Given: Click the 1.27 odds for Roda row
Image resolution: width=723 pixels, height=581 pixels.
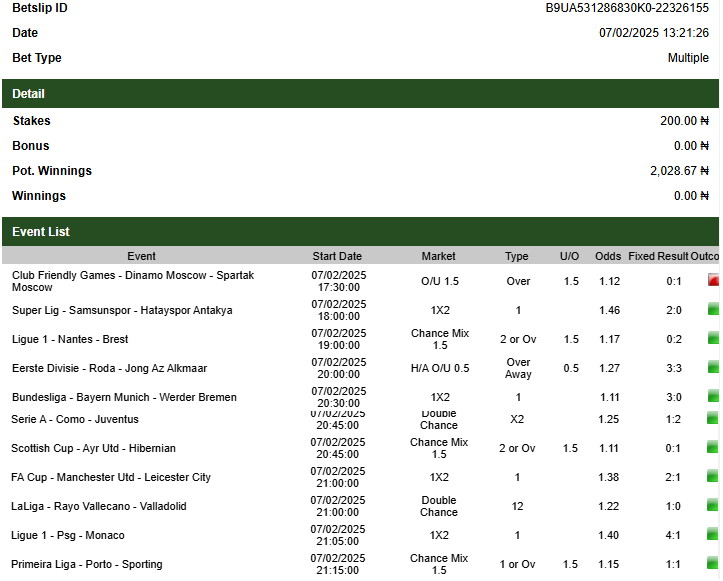Looking at the screenshot, I should tap(610, 368).
